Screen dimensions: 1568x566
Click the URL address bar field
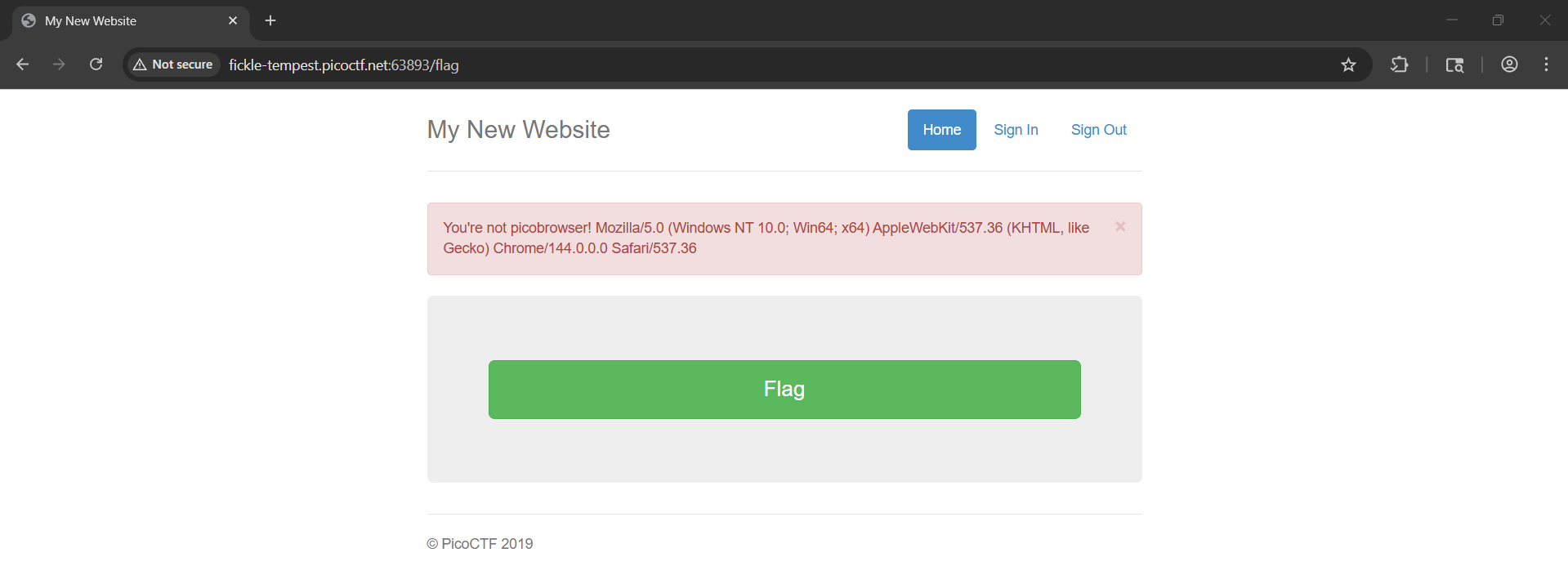pyautogui.click(x=735, y=65)
